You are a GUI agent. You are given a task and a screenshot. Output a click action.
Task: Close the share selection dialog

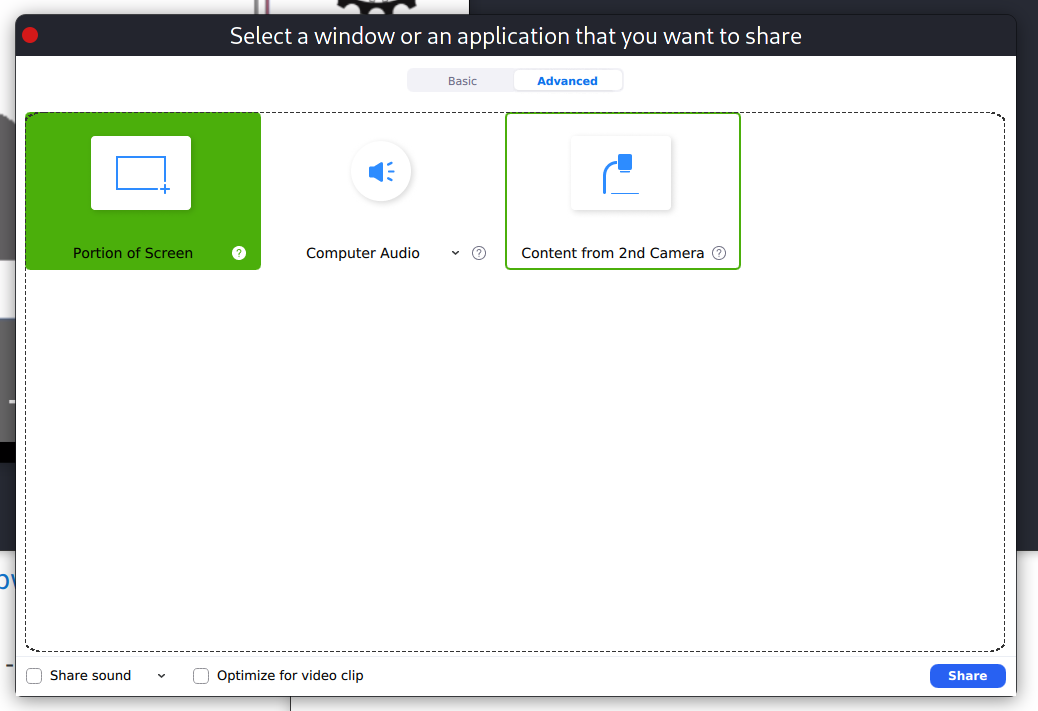[30, 35]
